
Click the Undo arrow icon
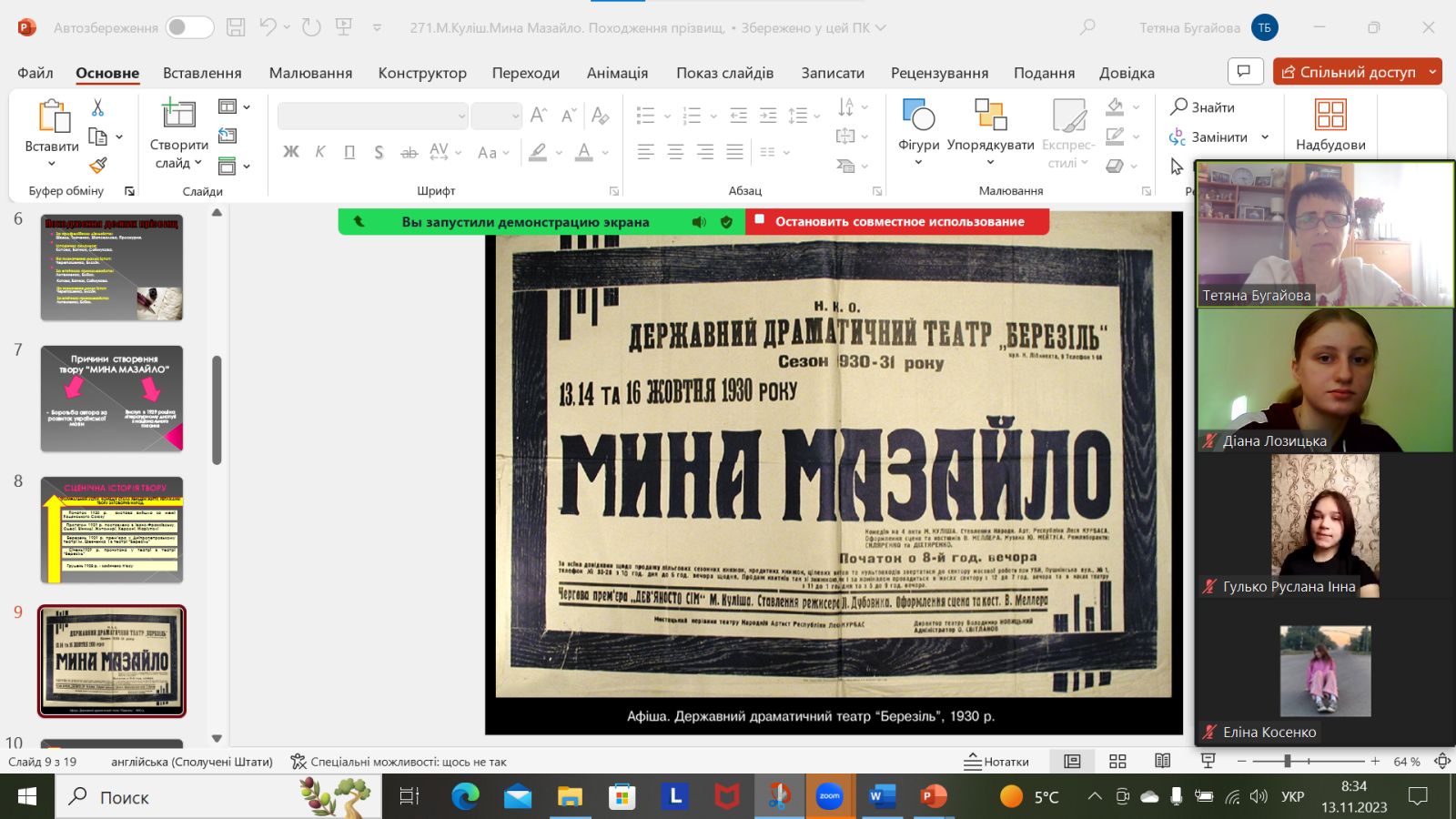[268, 27]
